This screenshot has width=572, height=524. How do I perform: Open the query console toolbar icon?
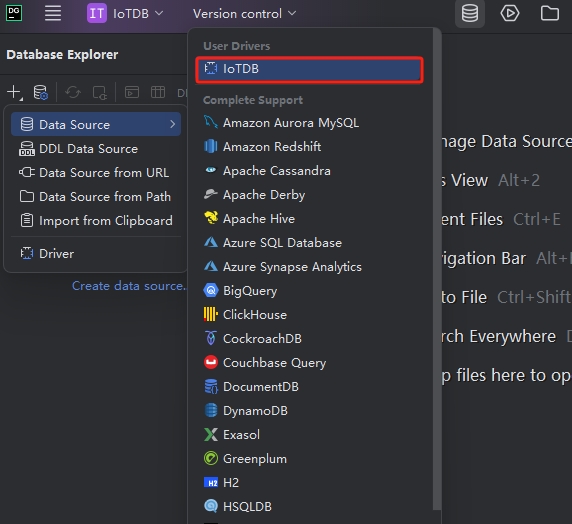(132, 92)
